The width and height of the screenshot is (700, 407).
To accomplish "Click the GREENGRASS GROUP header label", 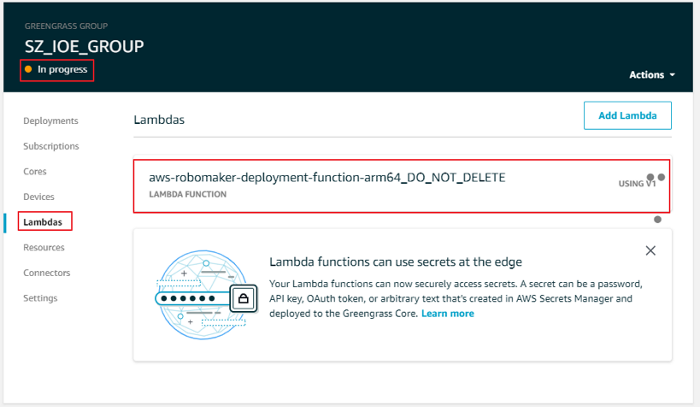I will point(66,26).
